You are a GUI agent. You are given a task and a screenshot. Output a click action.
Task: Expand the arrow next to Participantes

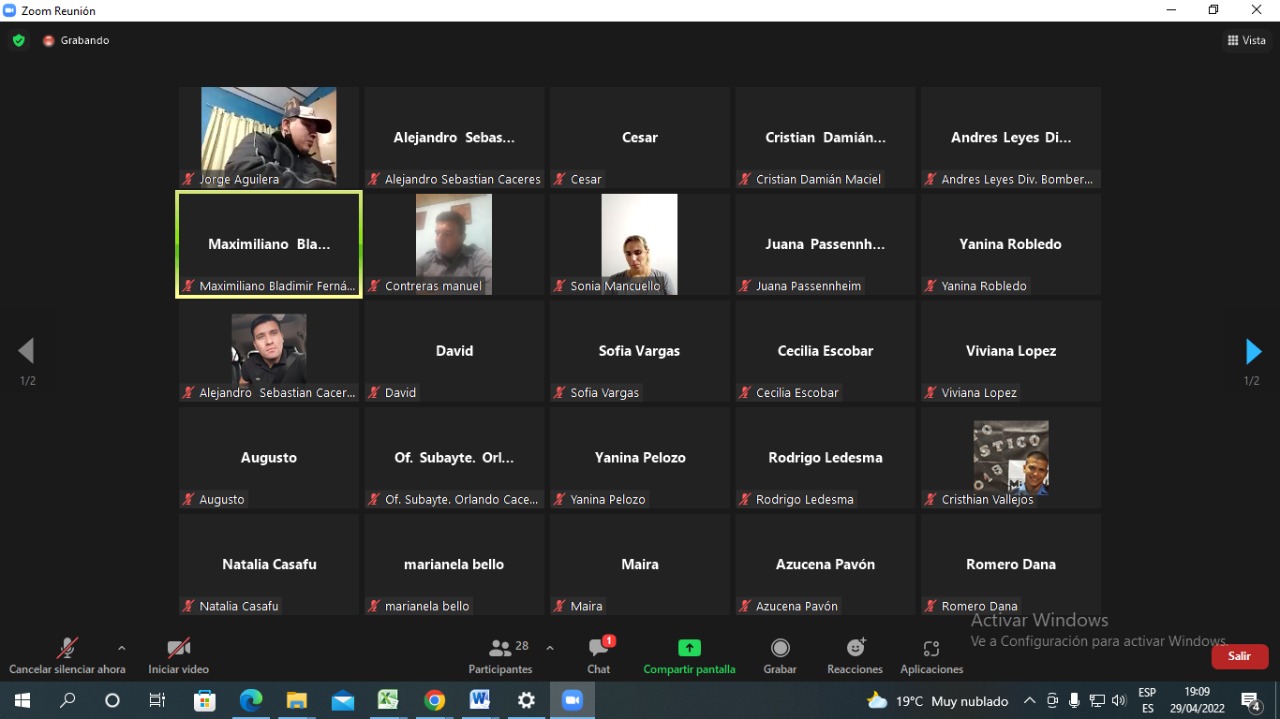[550, 648]
